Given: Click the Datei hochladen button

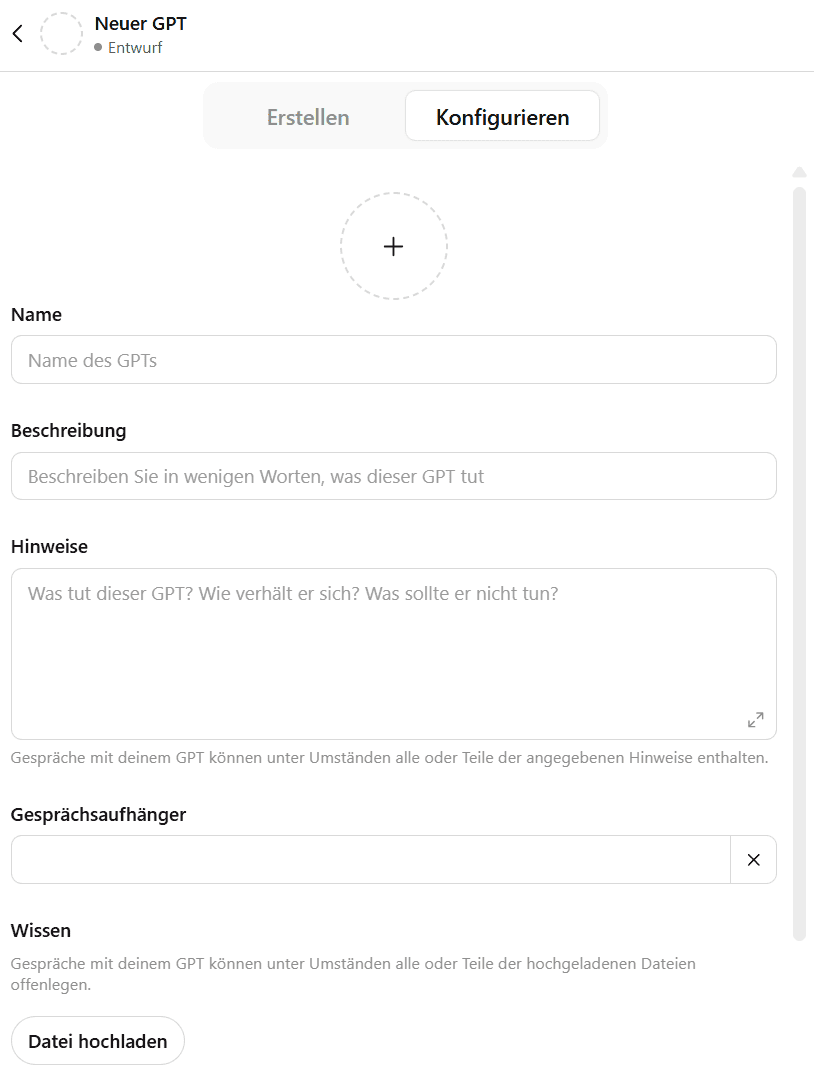Looking at the screenshot, I should pos(97,1040).
